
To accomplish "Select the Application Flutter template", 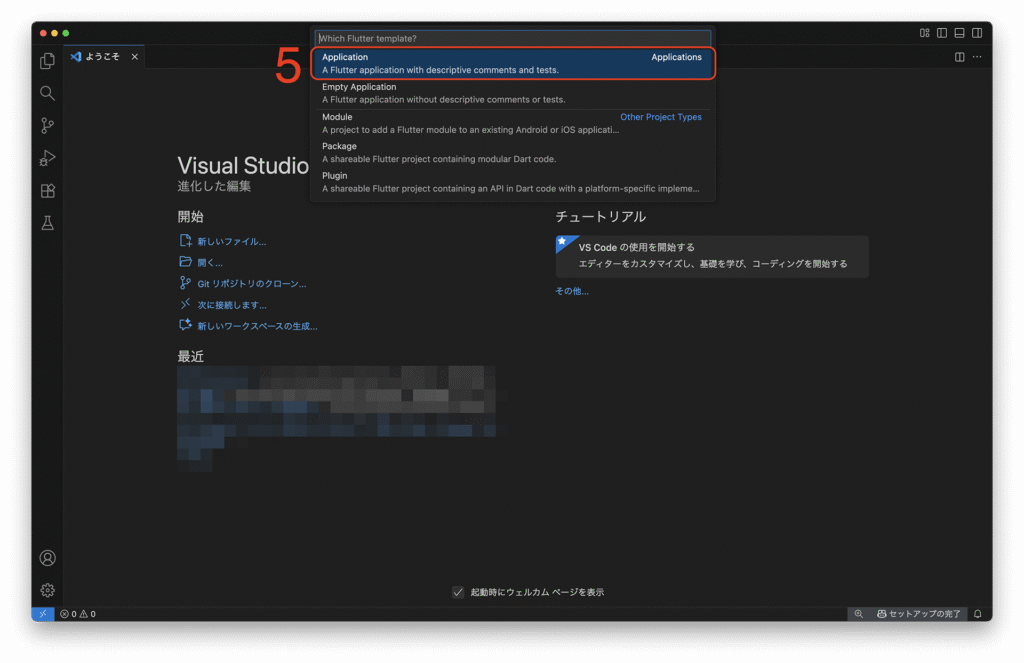I will coord(512,64).
